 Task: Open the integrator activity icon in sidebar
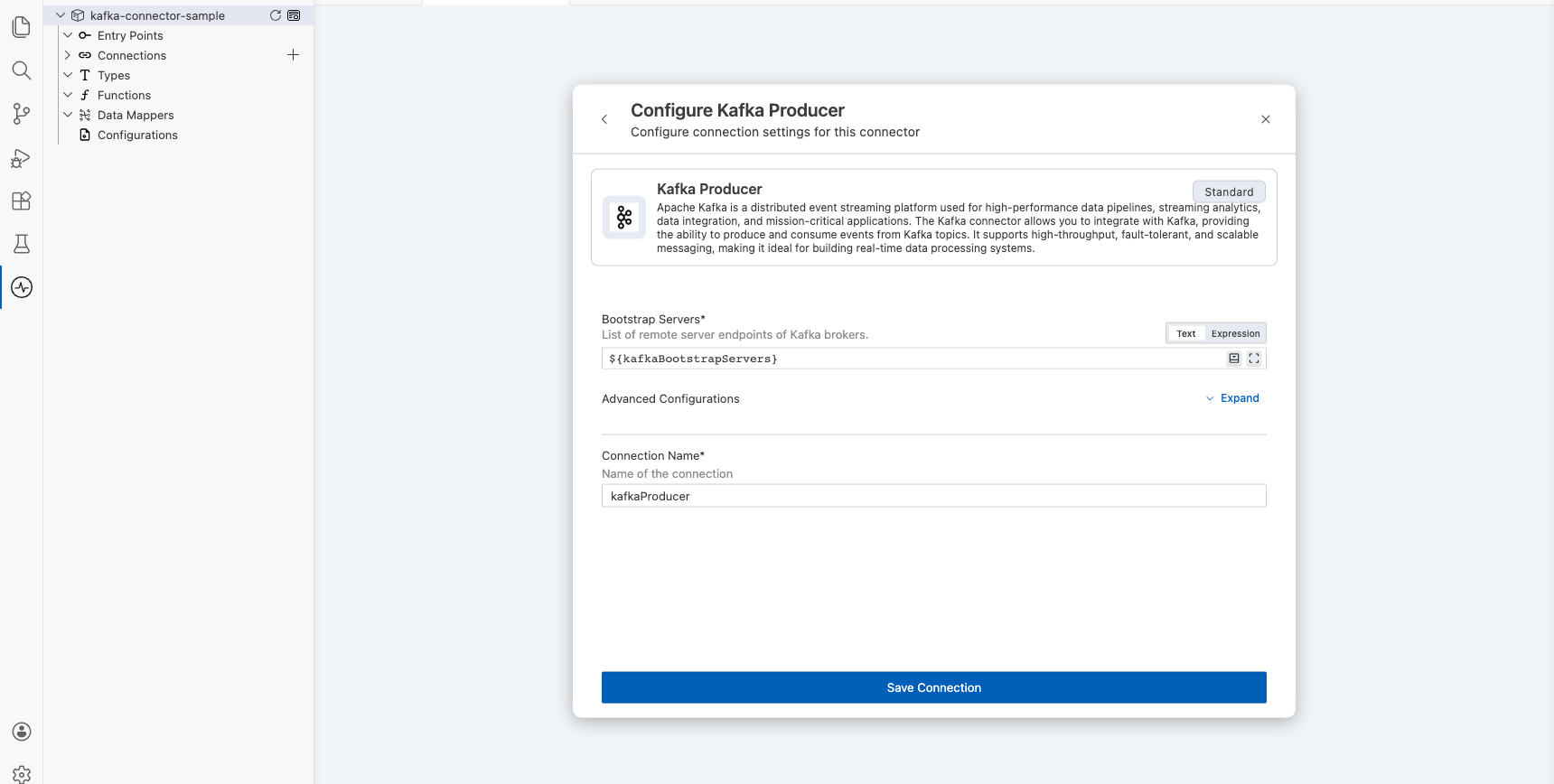(x=22, y=287)
